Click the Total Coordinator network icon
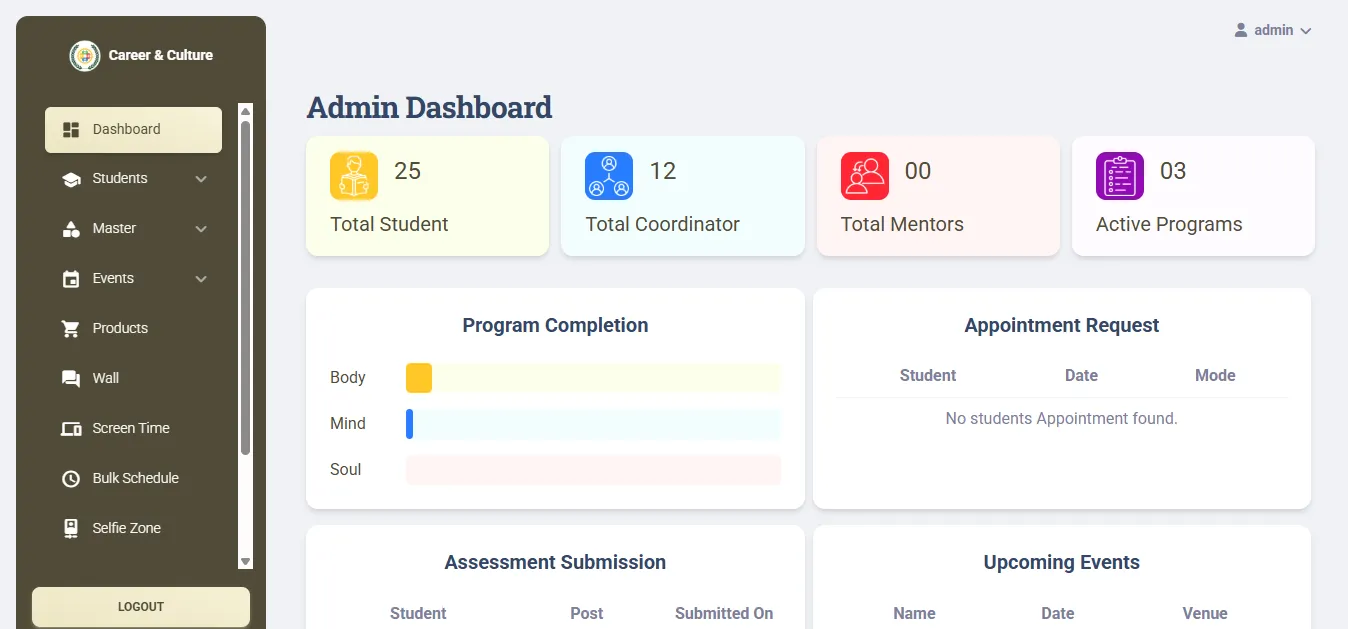Screen dimensions: 1348x629 (608, 175)
